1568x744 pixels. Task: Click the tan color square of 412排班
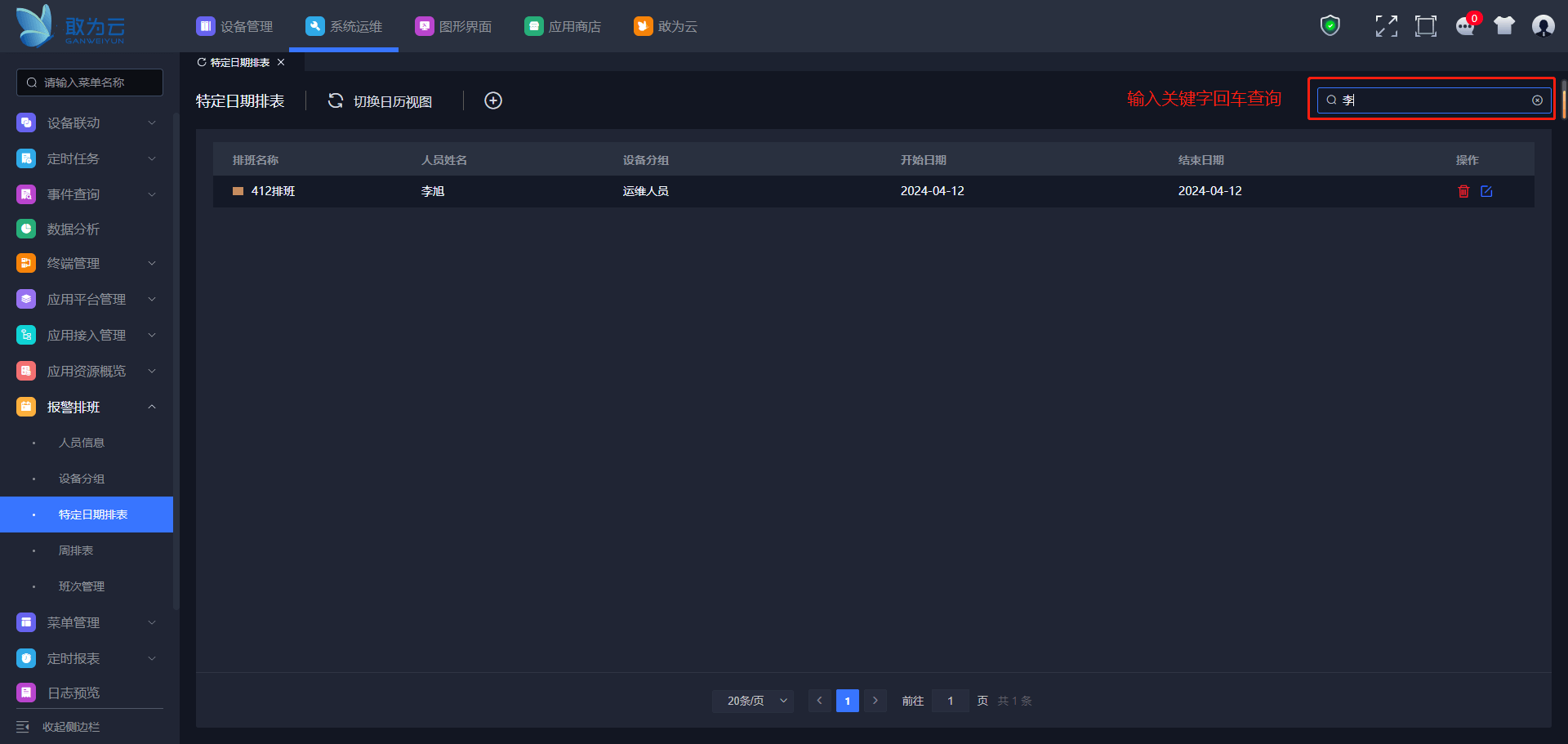point(238,191)
